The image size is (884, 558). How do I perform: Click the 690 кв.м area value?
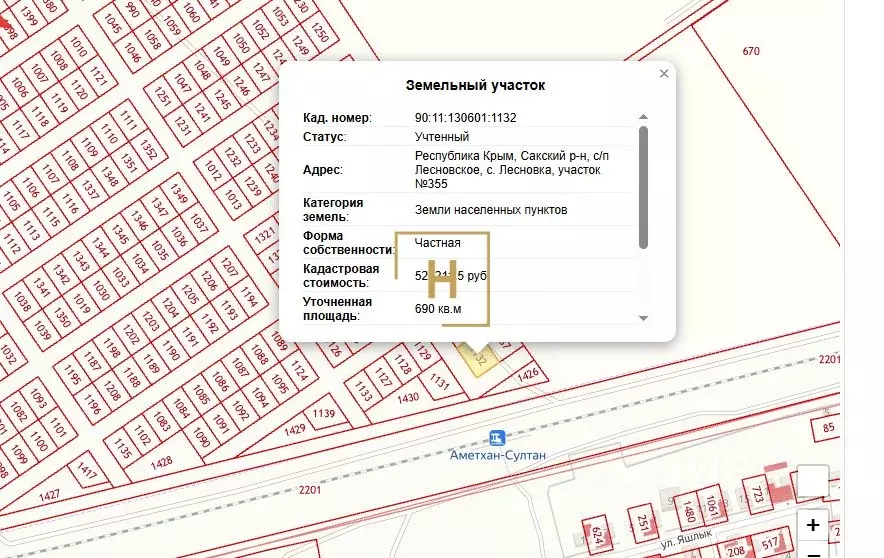tap(438, 309)
